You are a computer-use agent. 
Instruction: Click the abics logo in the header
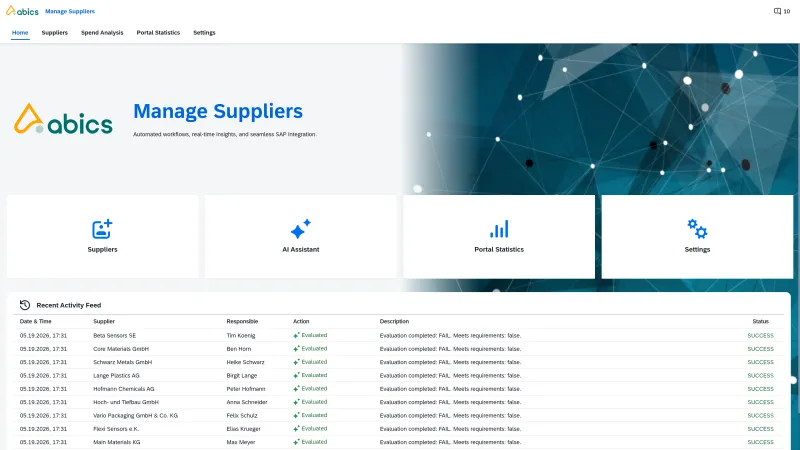[22, 11]
